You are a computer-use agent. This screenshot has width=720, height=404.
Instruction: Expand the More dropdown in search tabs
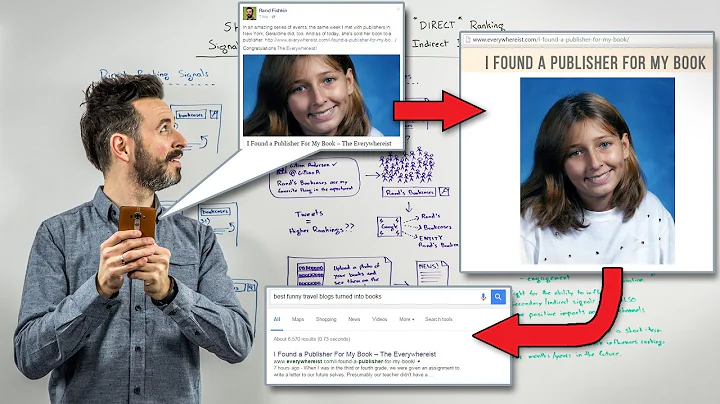click(406, 319)
